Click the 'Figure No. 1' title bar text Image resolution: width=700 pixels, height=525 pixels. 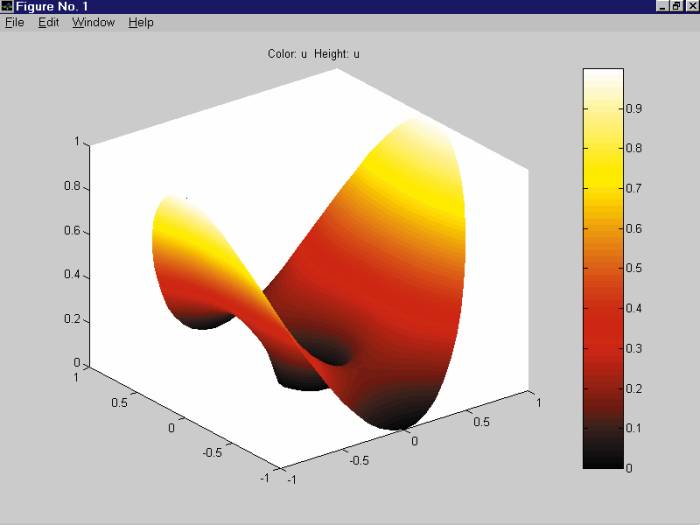click(52, 7)
